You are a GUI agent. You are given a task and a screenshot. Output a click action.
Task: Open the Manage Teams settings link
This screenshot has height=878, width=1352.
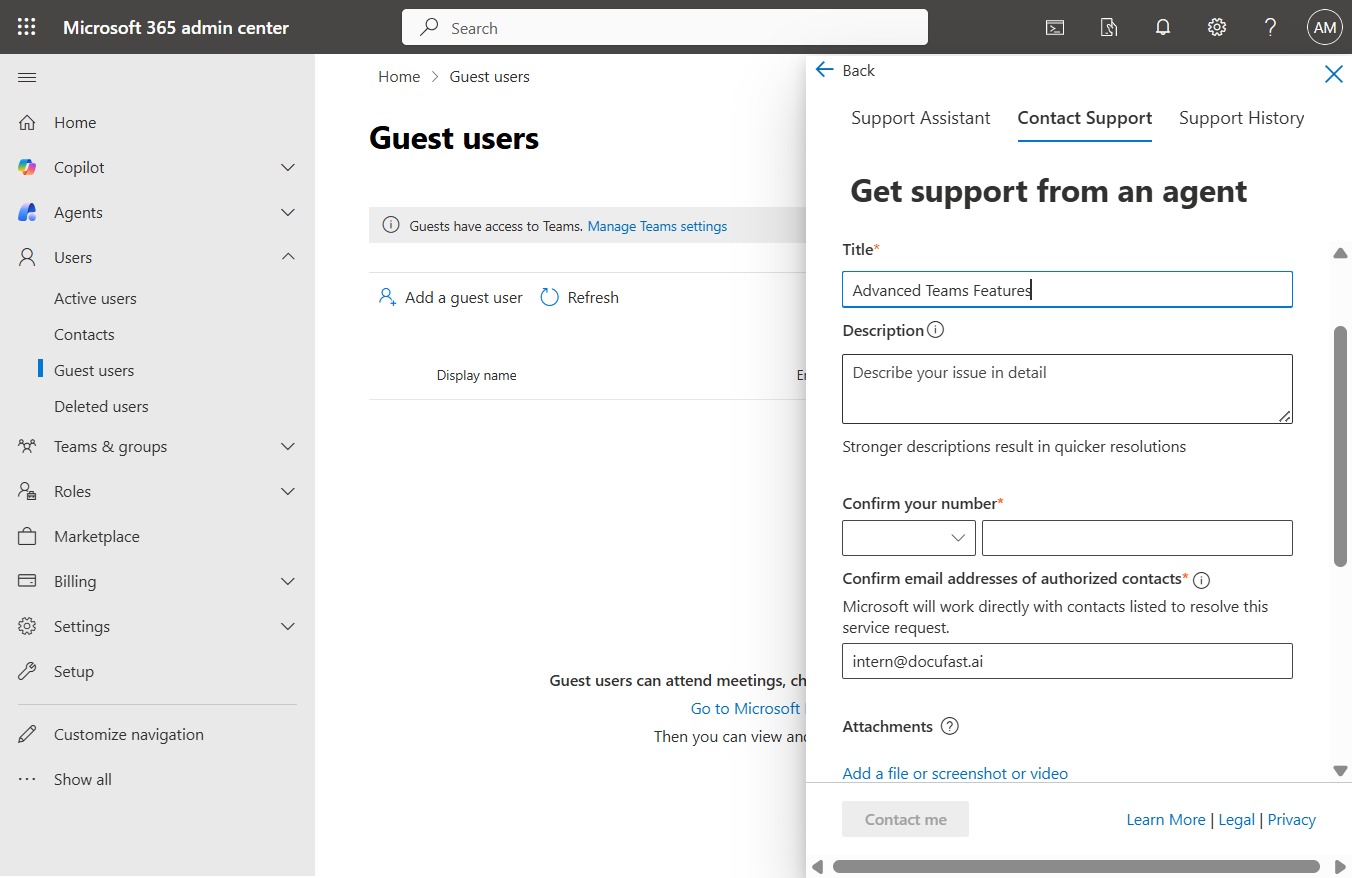point(657,226)
